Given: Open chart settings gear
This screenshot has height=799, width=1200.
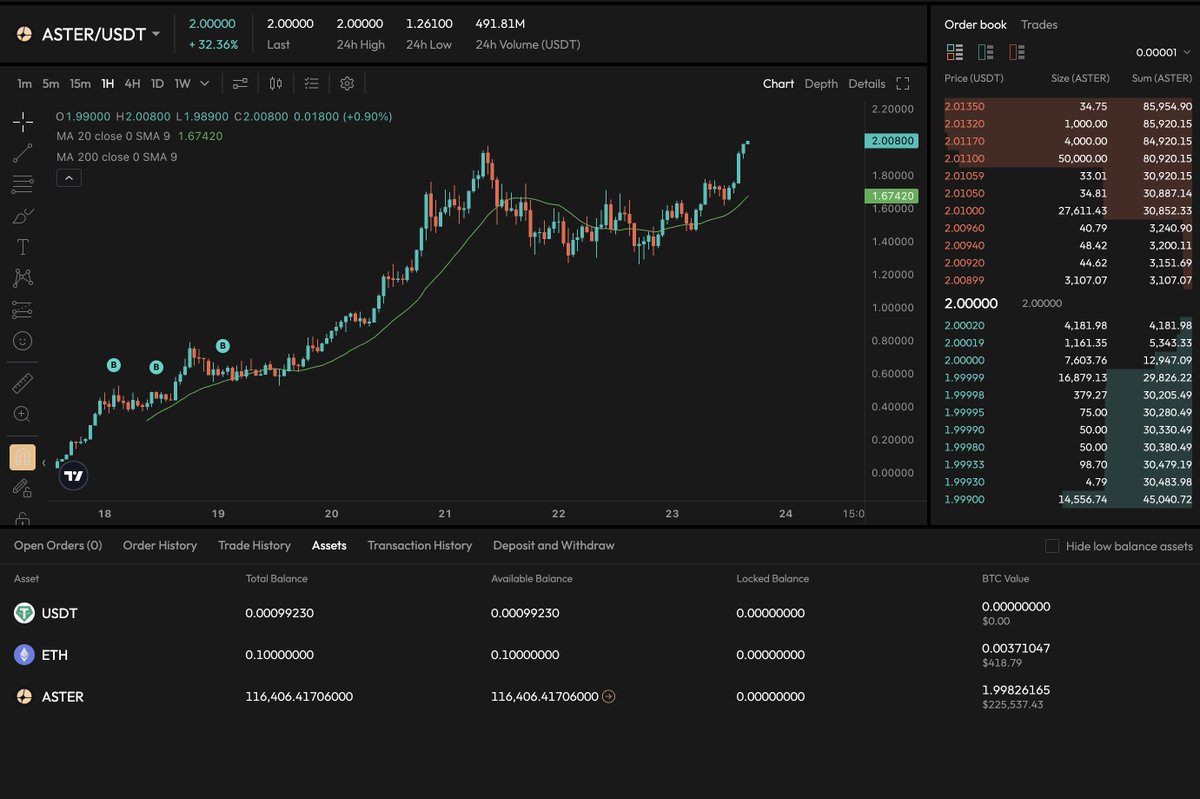Looking at the screenshot, I should click(347, 84).
